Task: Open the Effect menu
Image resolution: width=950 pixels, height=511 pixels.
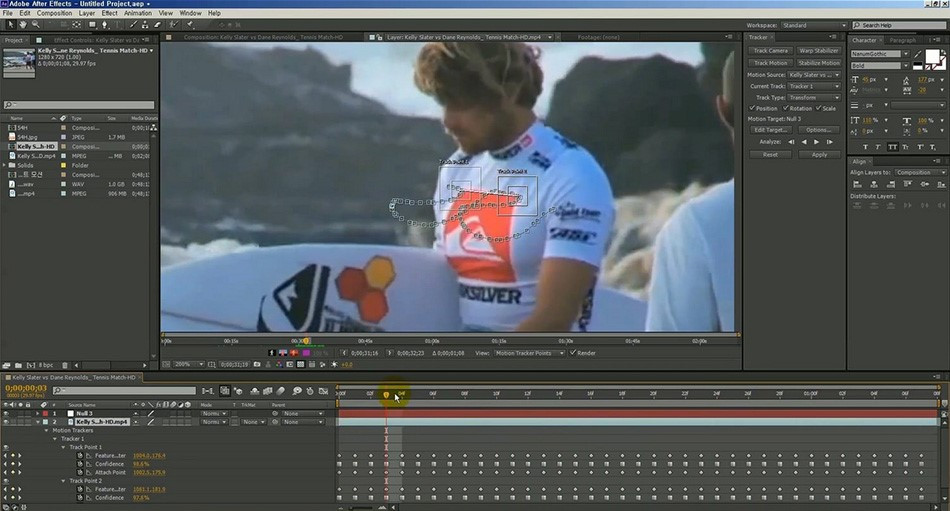Action: click(x=110, y=13)
